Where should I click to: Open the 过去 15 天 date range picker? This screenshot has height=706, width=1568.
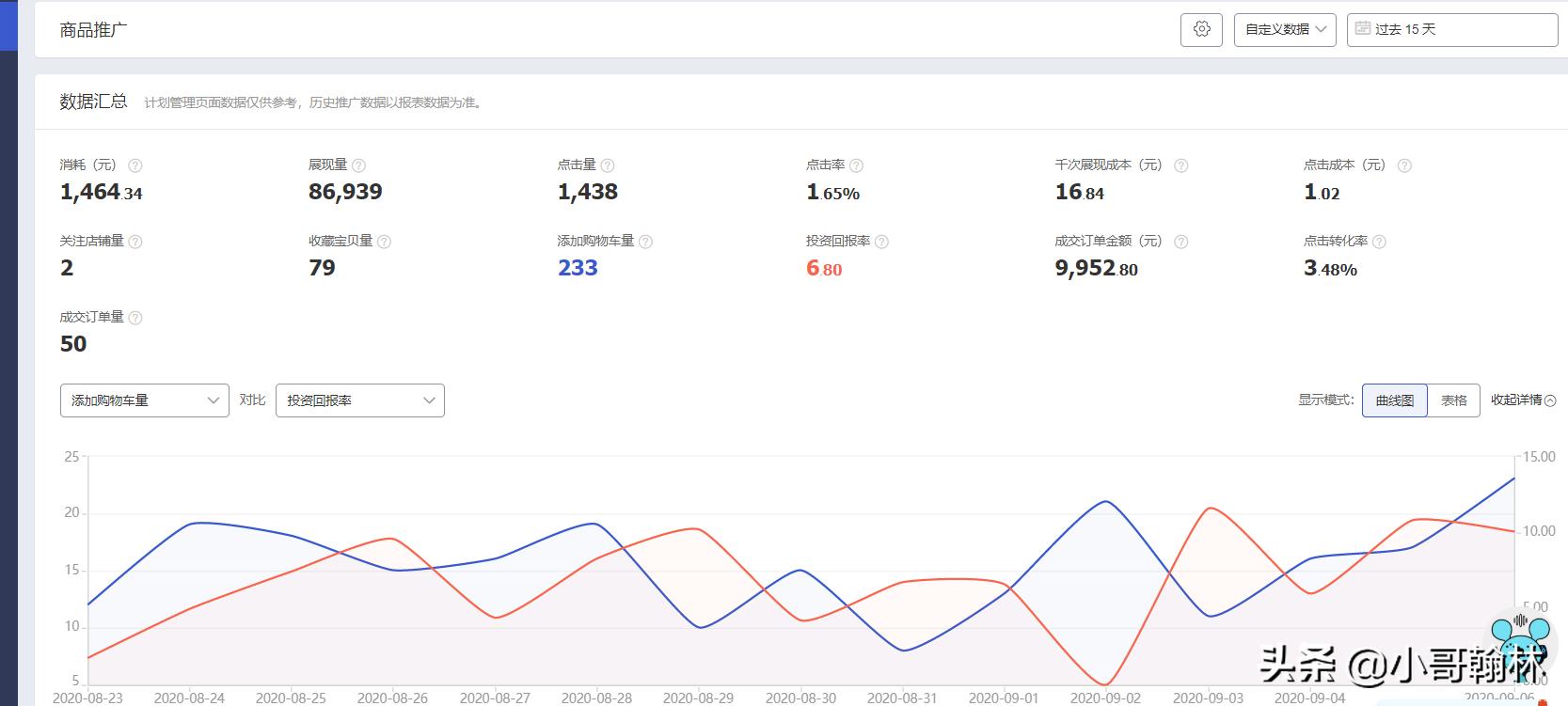pos(1451,29)
